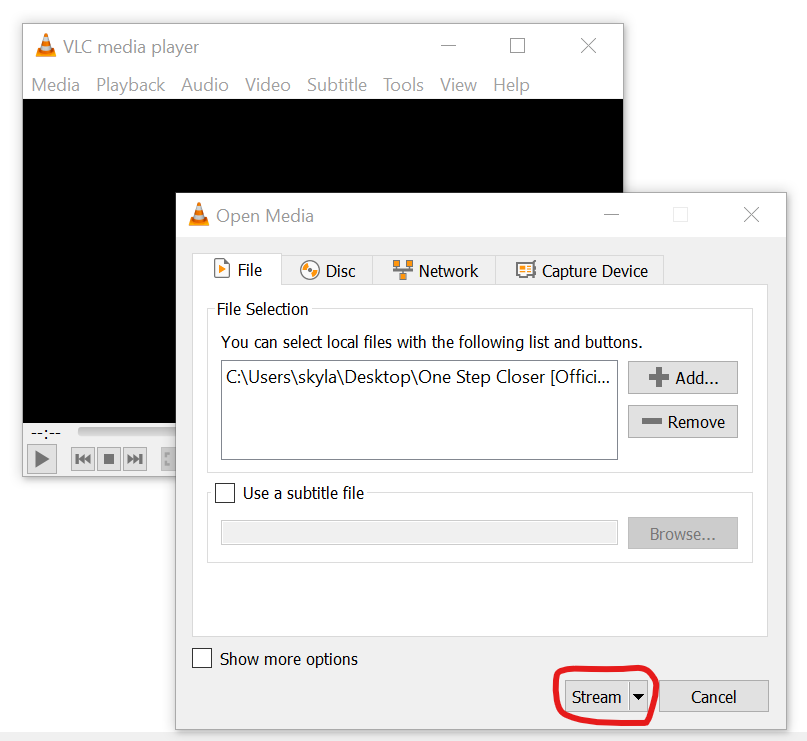Click the cone icon in Open Media title
This screenshot has width=807, height=741.
(x=199, y=215)
